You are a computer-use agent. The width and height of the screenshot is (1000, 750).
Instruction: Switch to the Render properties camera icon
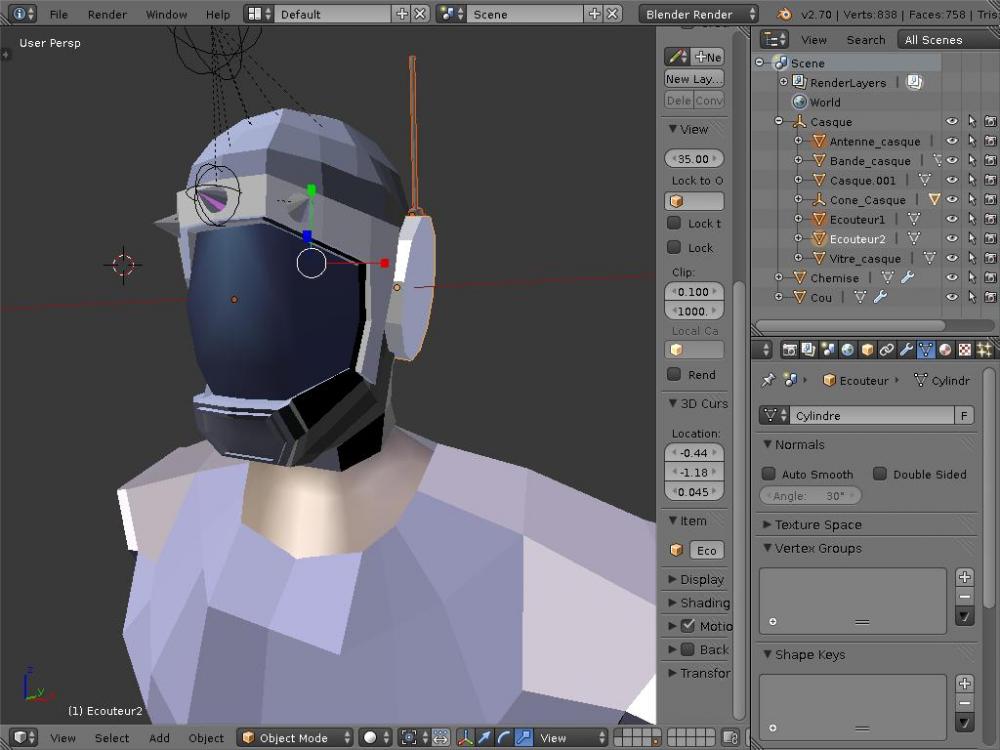pos(790,350)
